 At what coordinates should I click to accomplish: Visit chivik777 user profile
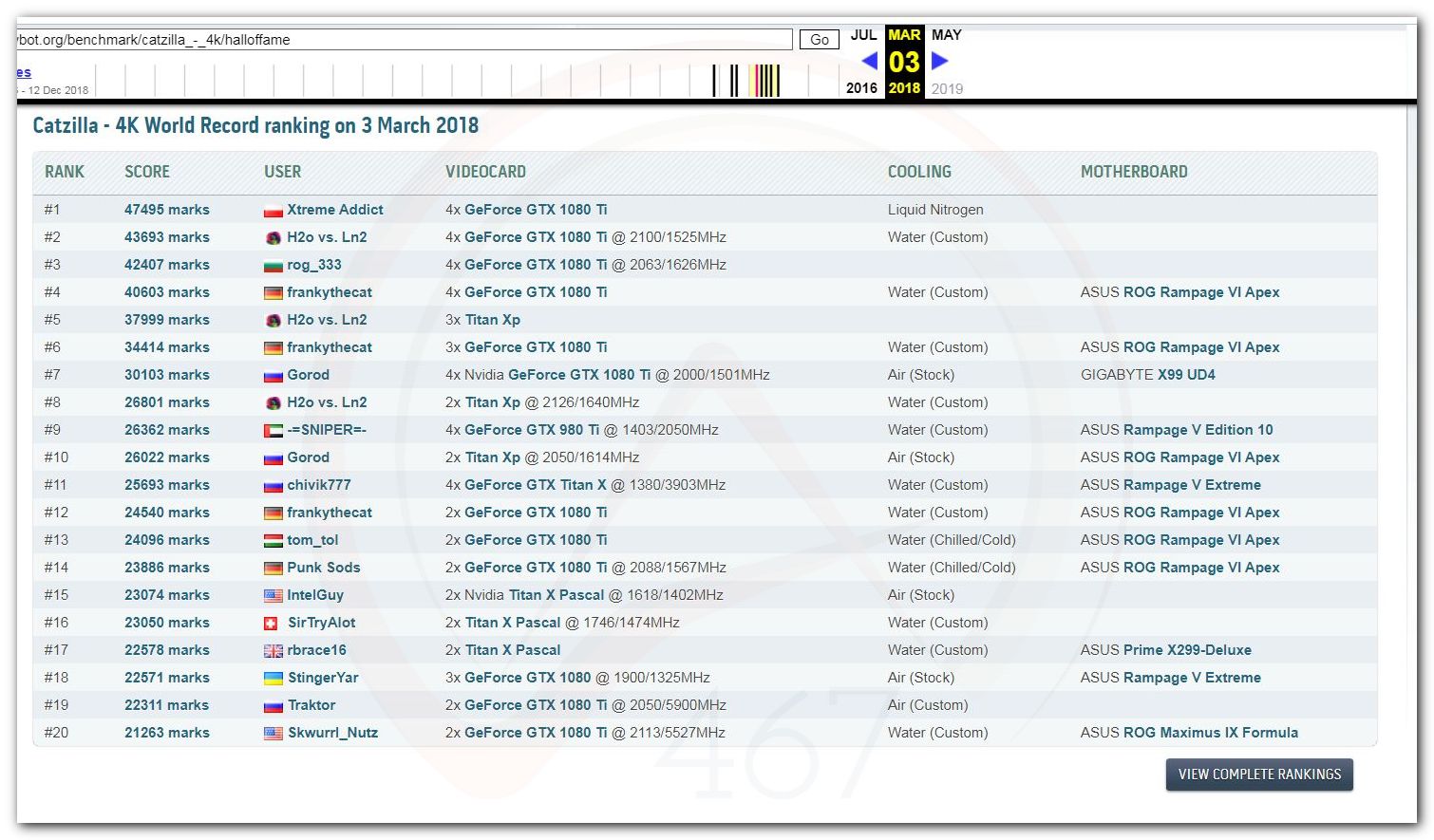coord(319,485)
